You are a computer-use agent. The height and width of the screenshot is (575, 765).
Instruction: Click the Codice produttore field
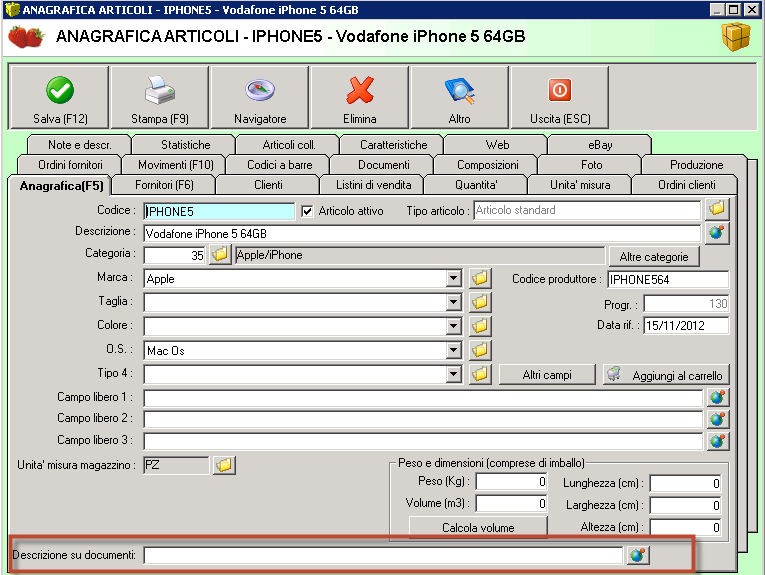(x=668, y=279)
